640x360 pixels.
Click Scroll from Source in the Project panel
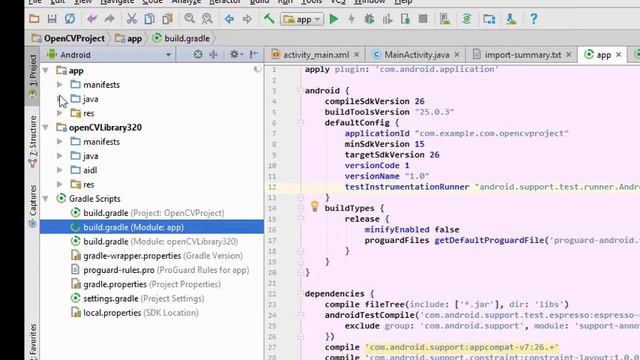pos(198,54)
